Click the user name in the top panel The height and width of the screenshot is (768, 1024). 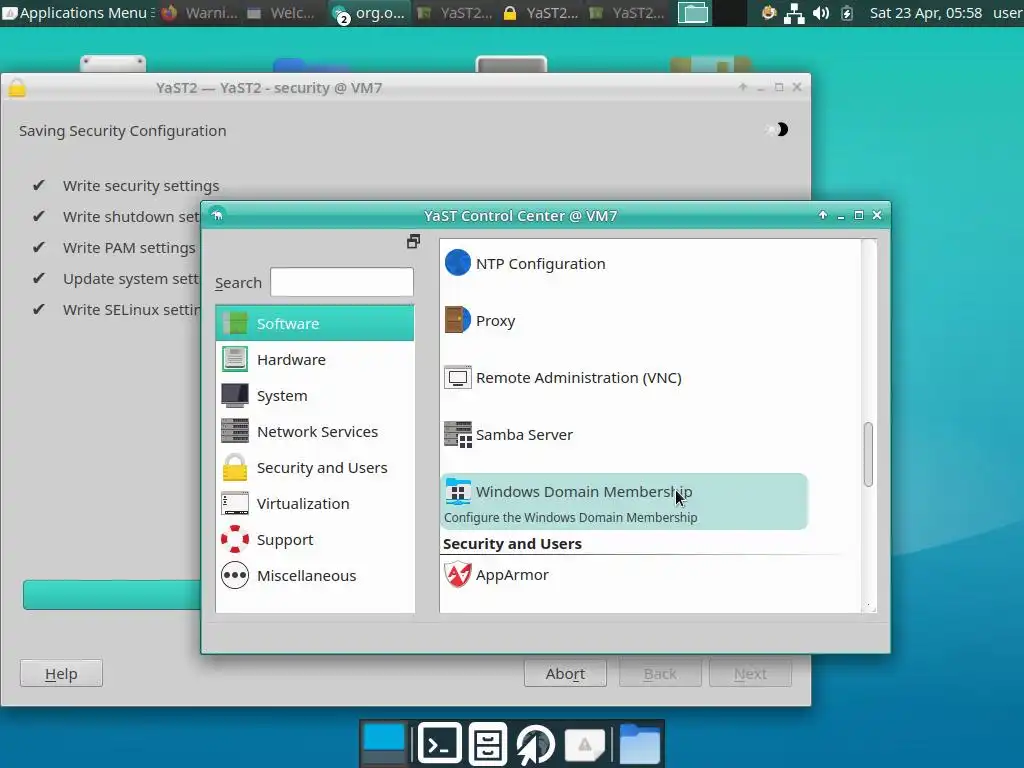tap(1008, 12)
